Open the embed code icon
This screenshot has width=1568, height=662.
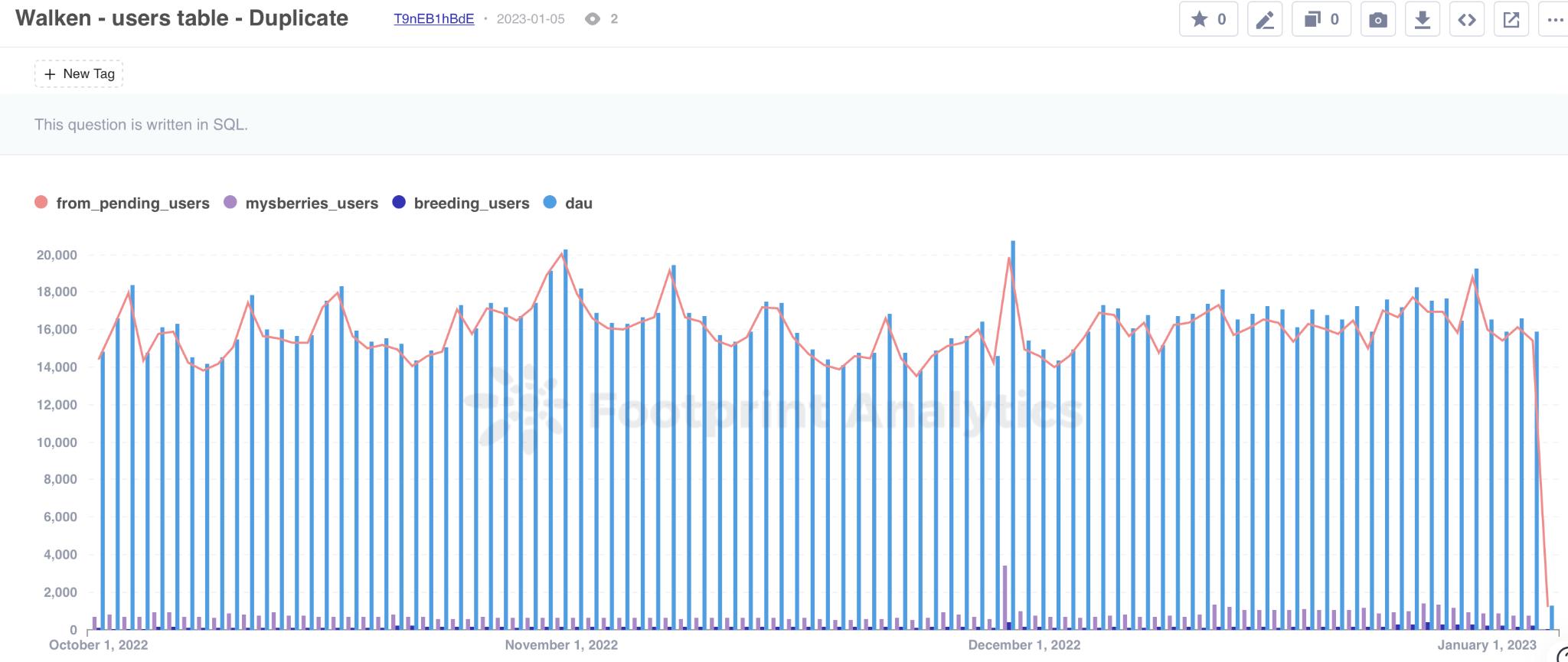pyautogui.click(x=1466, y=20)
